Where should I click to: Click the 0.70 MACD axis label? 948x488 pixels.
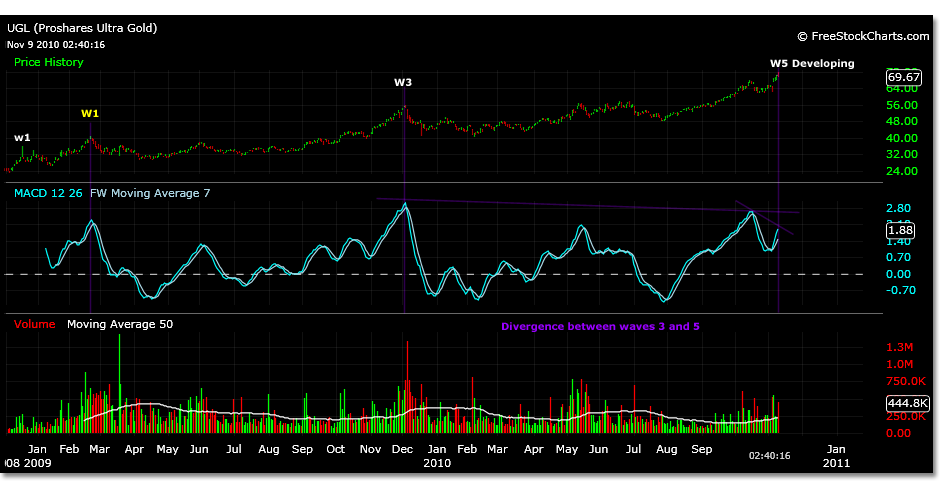coord(898,258)
